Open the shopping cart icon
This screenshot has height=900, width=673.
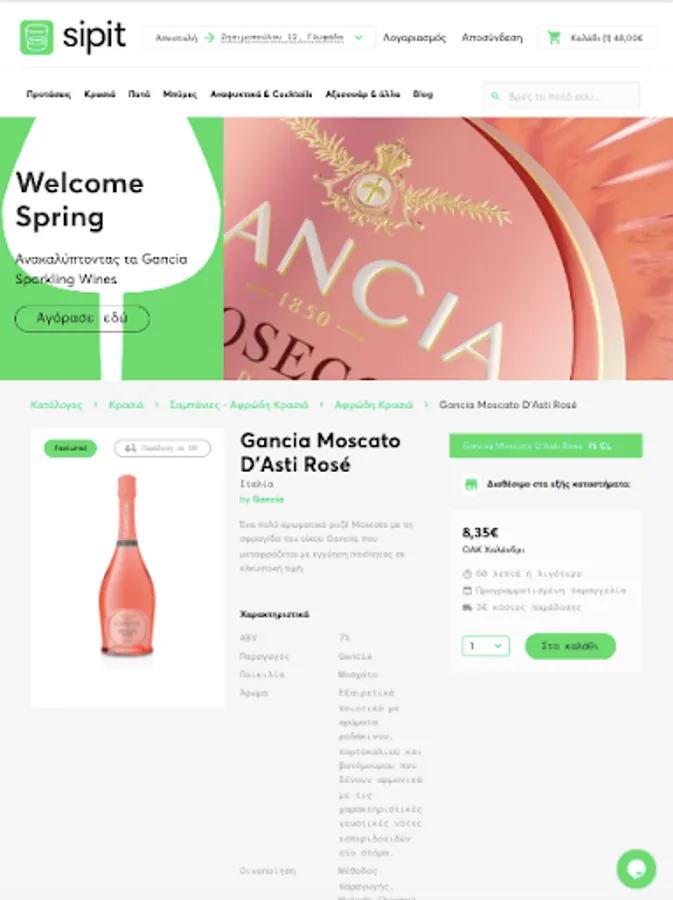(554, 38)
